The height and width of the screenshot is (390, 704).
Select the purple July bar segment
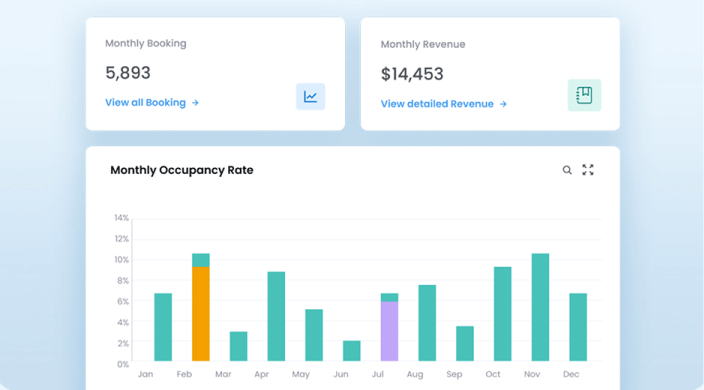click(x=389, y=331)
